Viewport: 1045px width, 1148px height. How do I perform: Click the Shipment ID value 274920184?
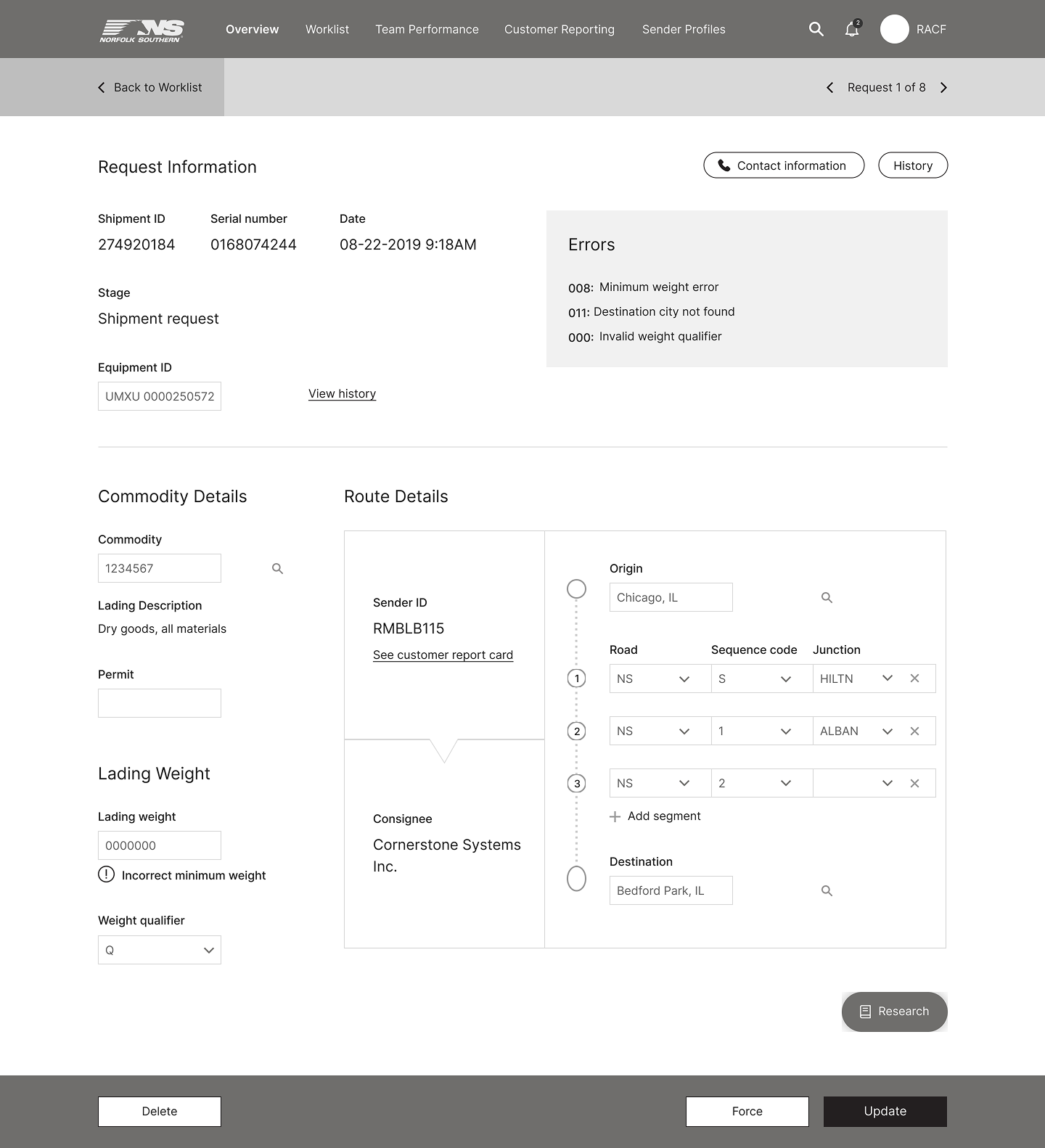point(136,245)
